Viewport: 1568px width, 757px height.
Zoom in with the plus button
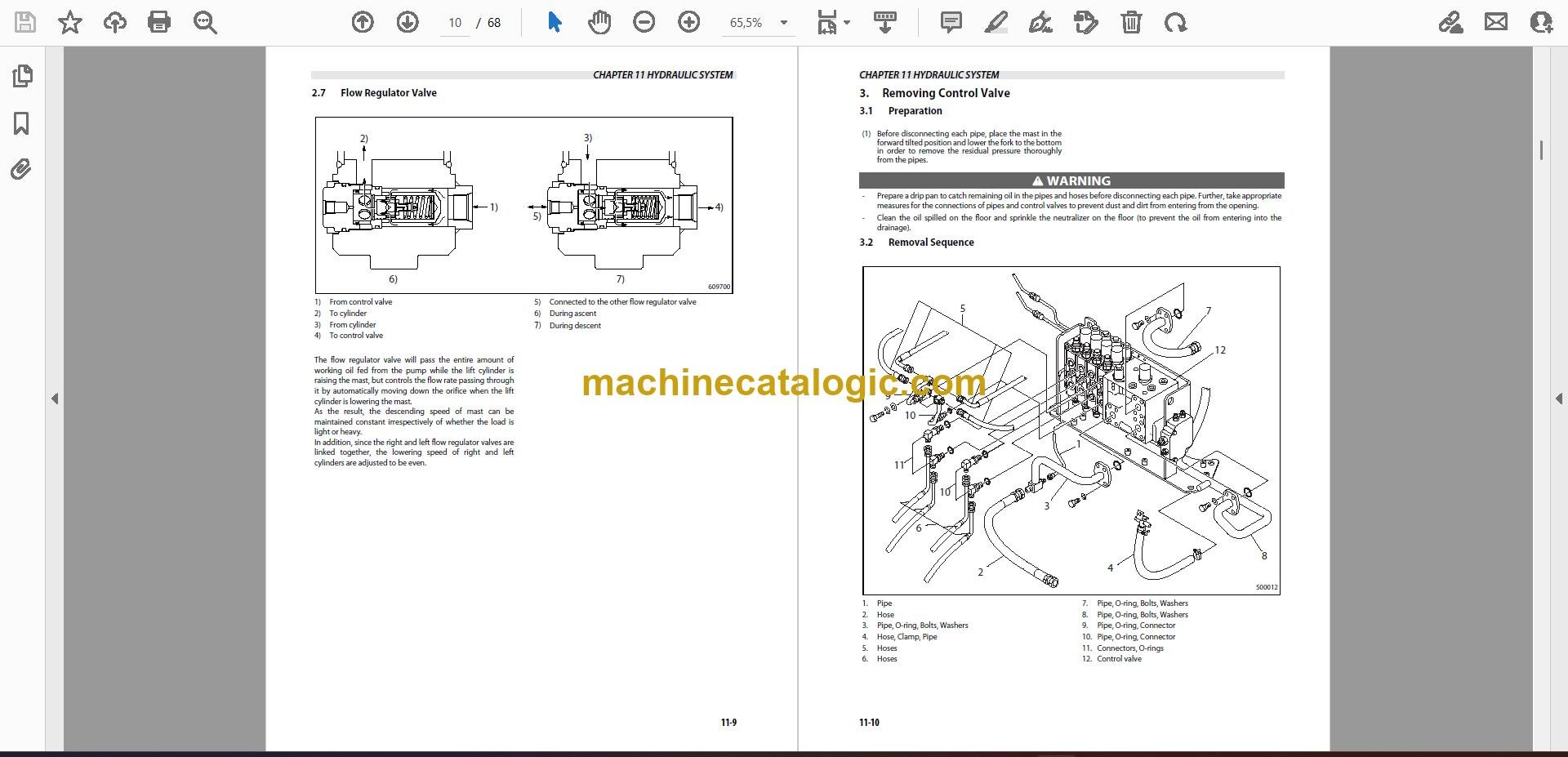pos(689,23)
